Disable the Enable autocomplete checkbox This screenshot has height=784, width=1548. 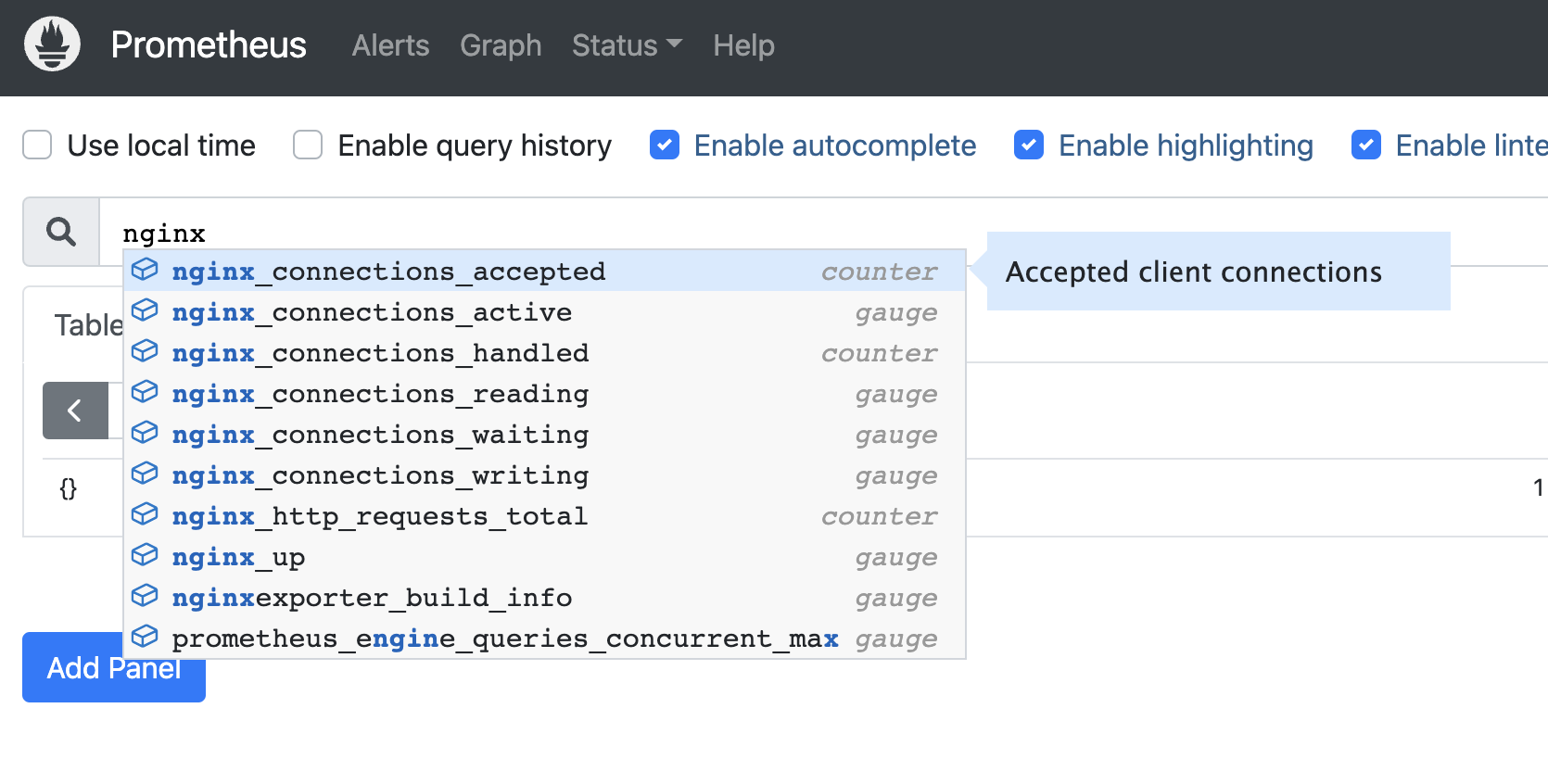click(x=665, y=145)
